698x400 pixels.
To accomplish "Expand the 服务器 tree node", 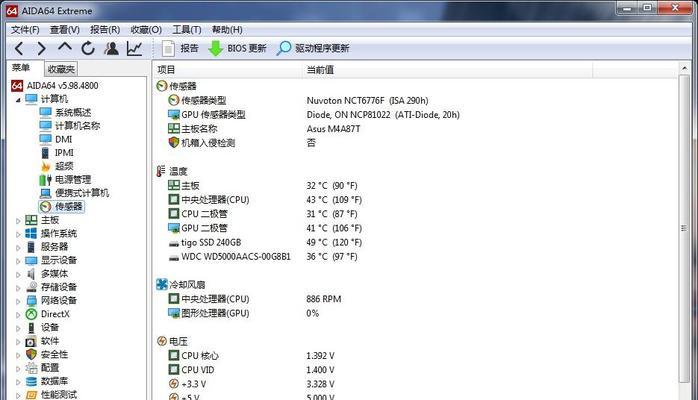I will point(18,247).
